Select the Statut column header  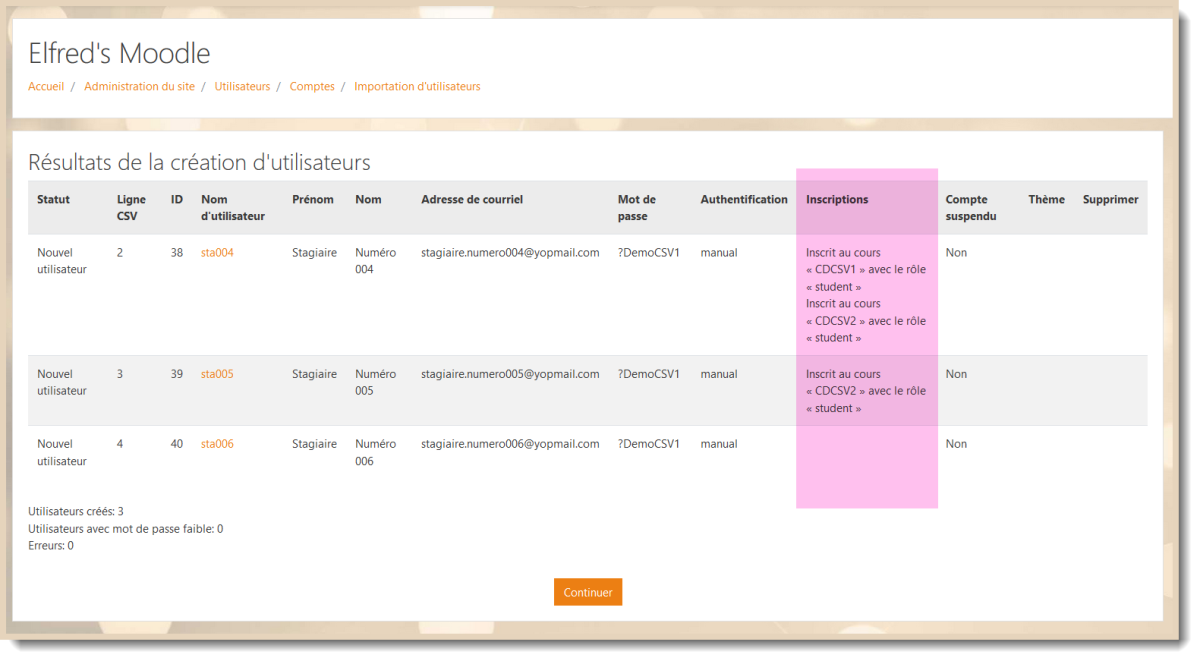point(54,200)
